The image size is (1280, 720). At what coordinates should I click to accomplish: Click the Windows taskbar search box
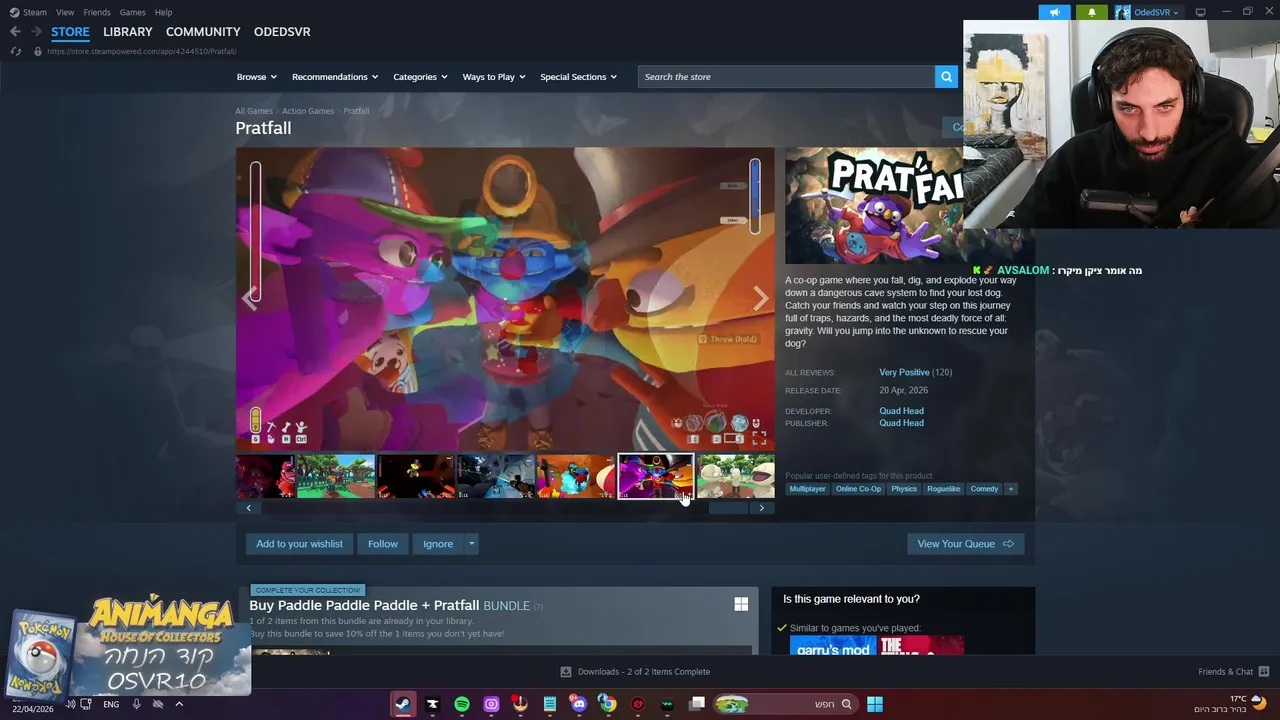pos(785,704)
